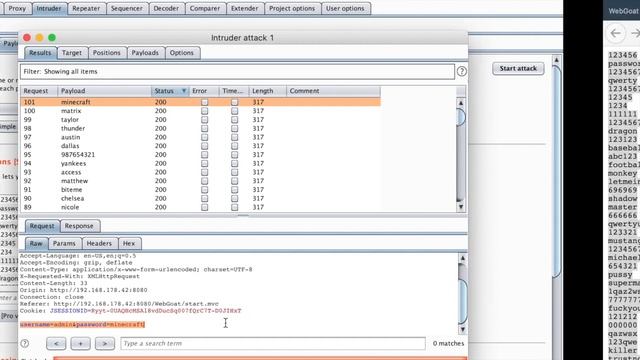Toggle Error checkbox for thunder row

(x=204, y=129)
